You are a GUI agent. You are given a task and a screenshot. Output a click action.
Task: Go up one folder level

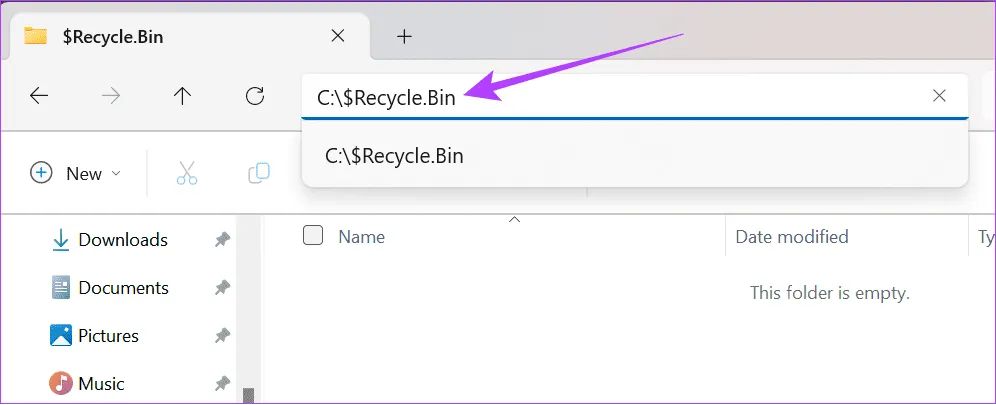pyautogui.click(x=182, y=96)
